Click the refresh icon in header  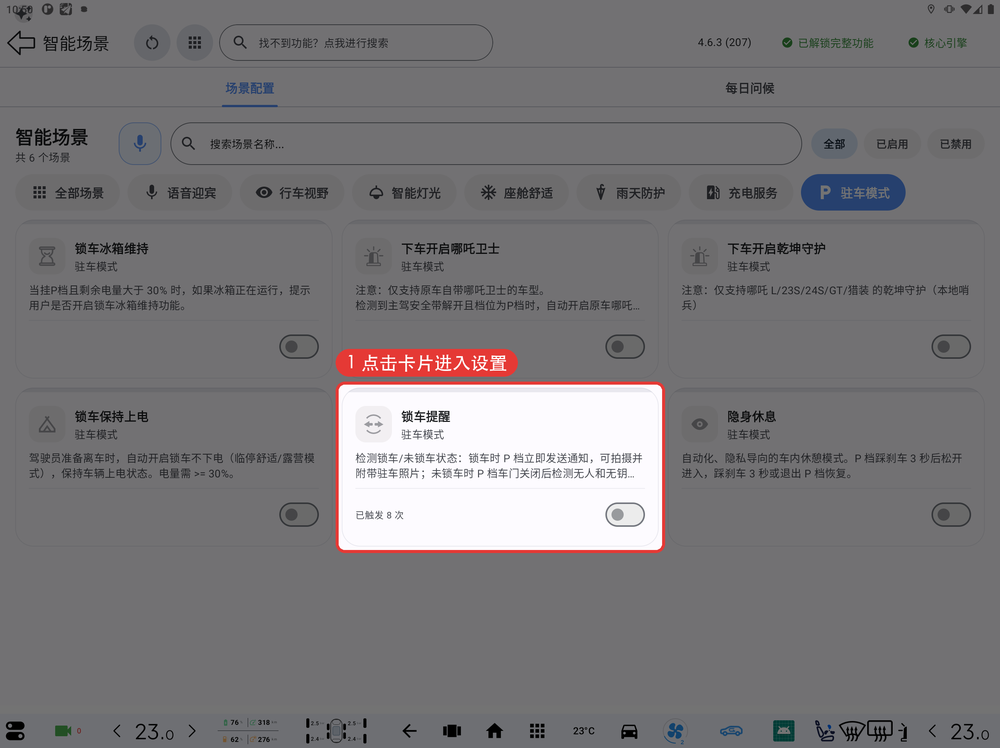click(152, 43)
